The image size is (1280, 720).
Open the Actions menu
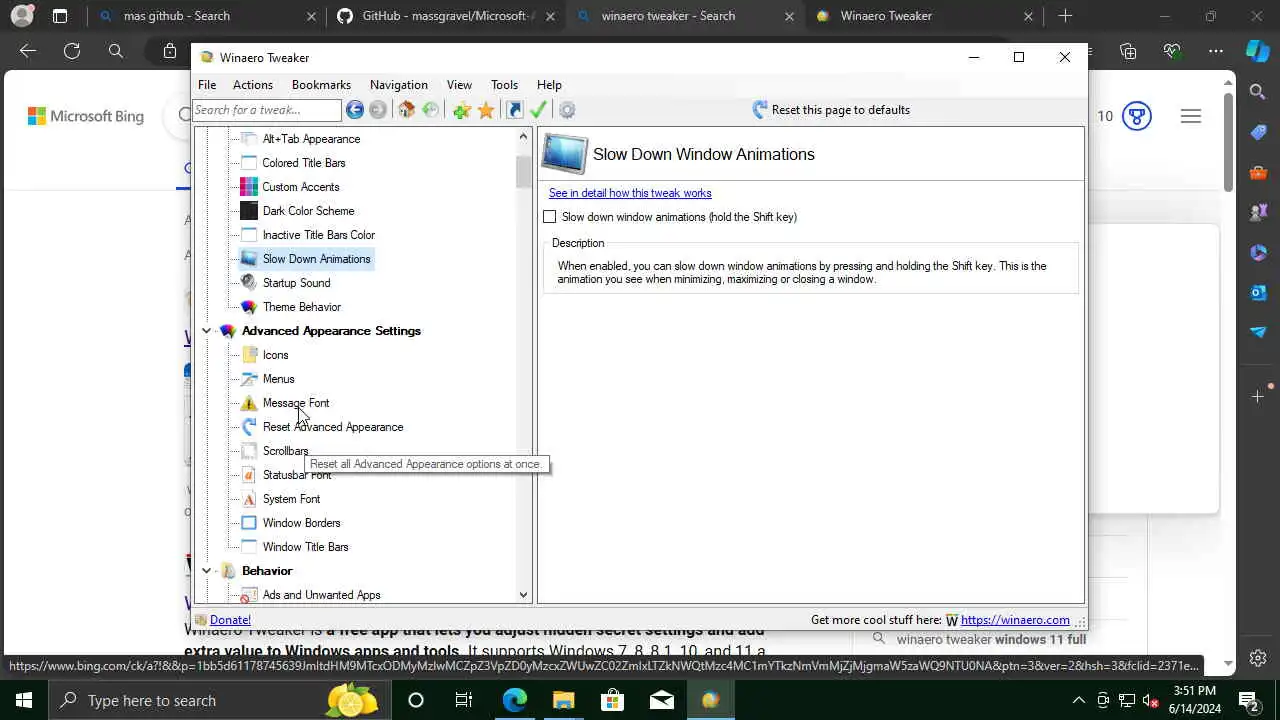(253, 85)
